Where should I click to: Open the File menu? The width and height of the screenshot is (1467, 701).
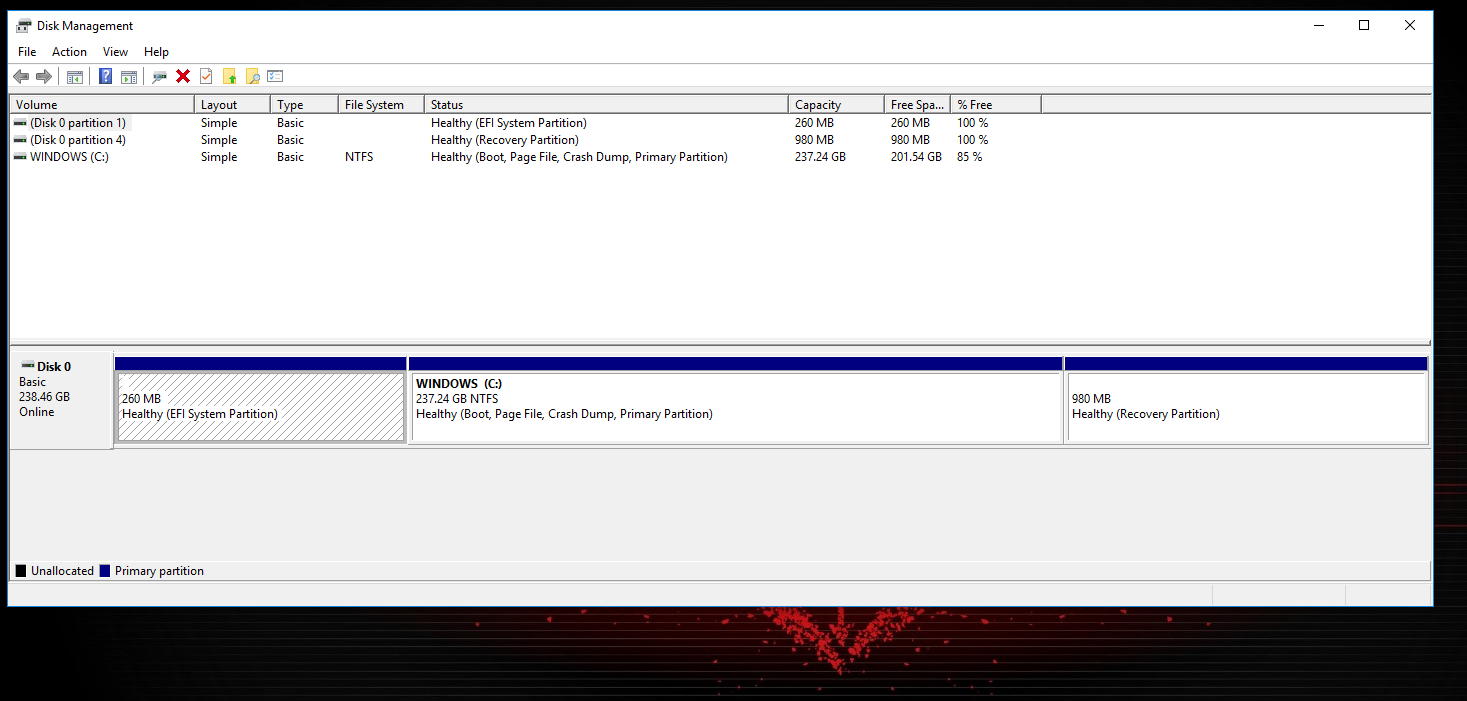pyautogui.click(x=26, y=51)
